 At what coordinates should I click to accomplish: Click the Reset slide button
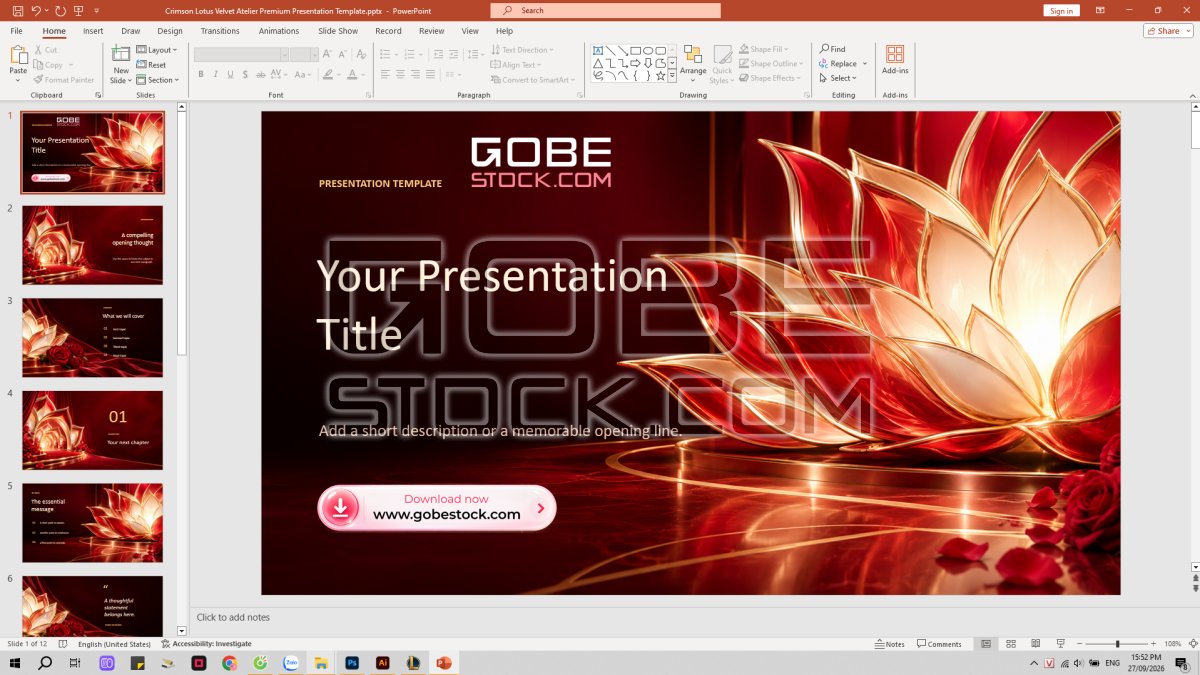click(151, 65)
